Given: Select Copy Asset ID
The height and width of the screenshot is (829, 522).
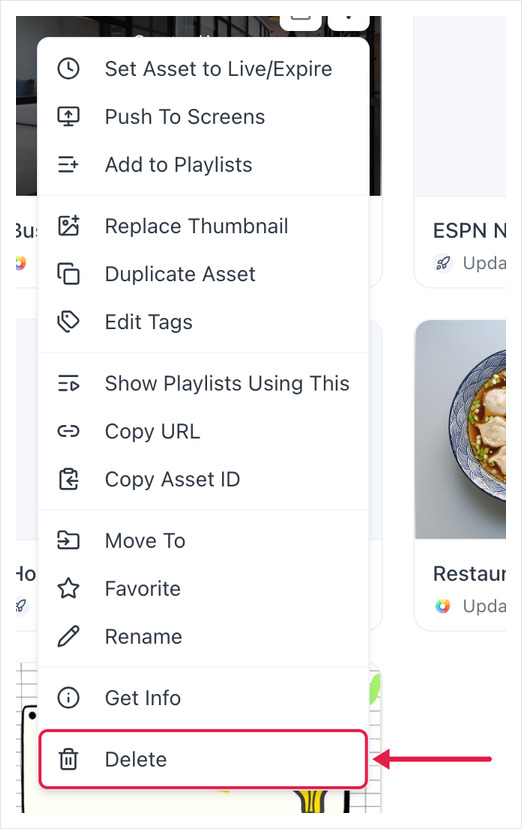Looking at the screenshot, I should [204, 479].
